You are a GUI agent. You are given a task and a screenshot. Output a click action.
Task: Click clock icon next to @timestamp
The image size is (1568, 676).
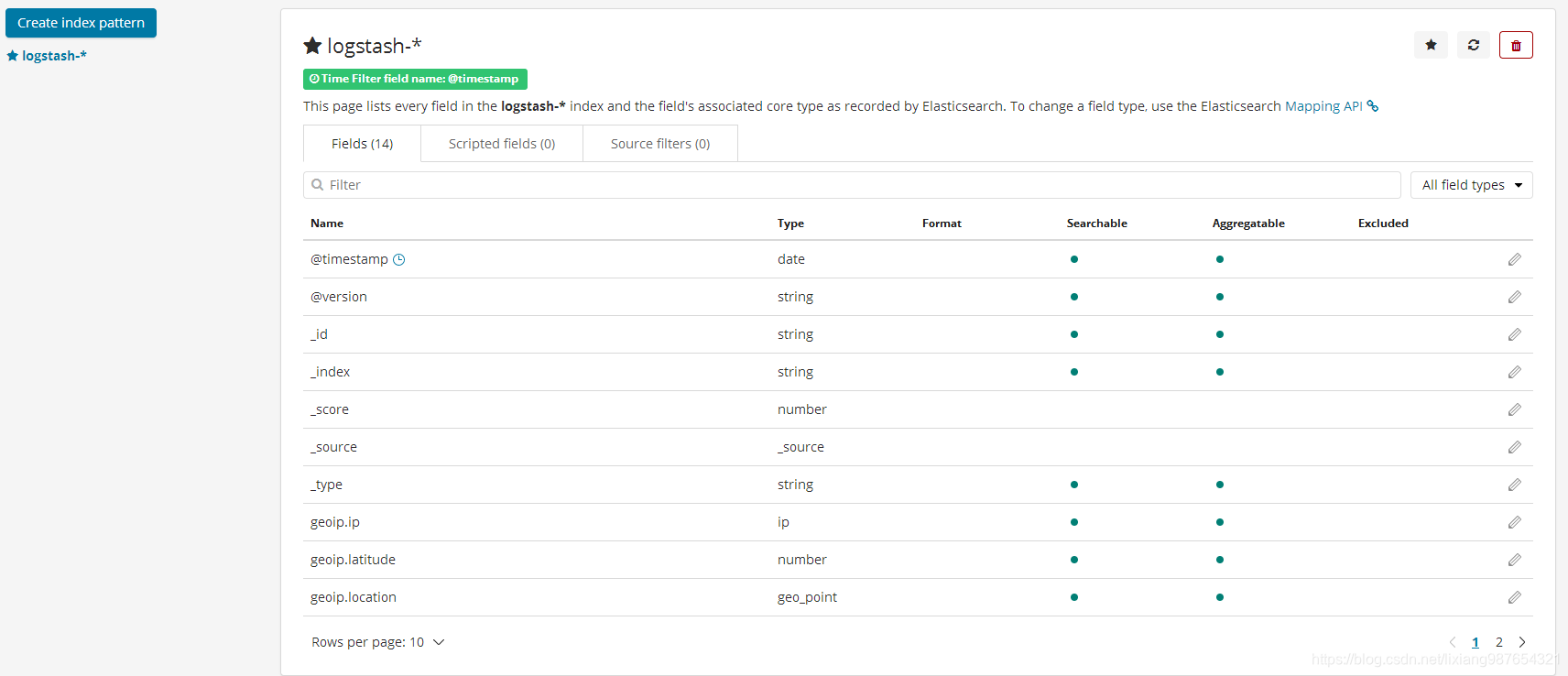coord(399,259)
